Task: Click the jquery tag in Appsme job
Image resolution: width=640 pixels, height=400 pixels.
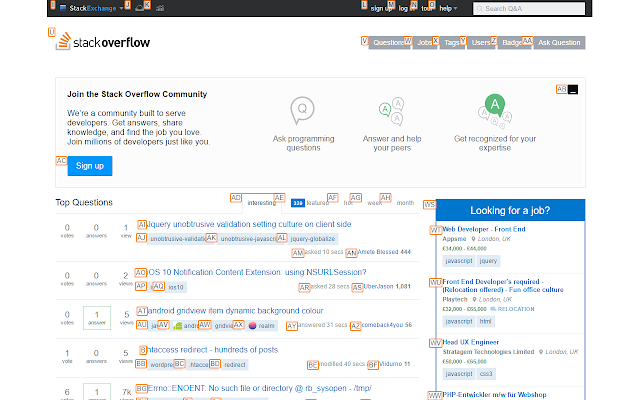Action: [x=488, y=261]
